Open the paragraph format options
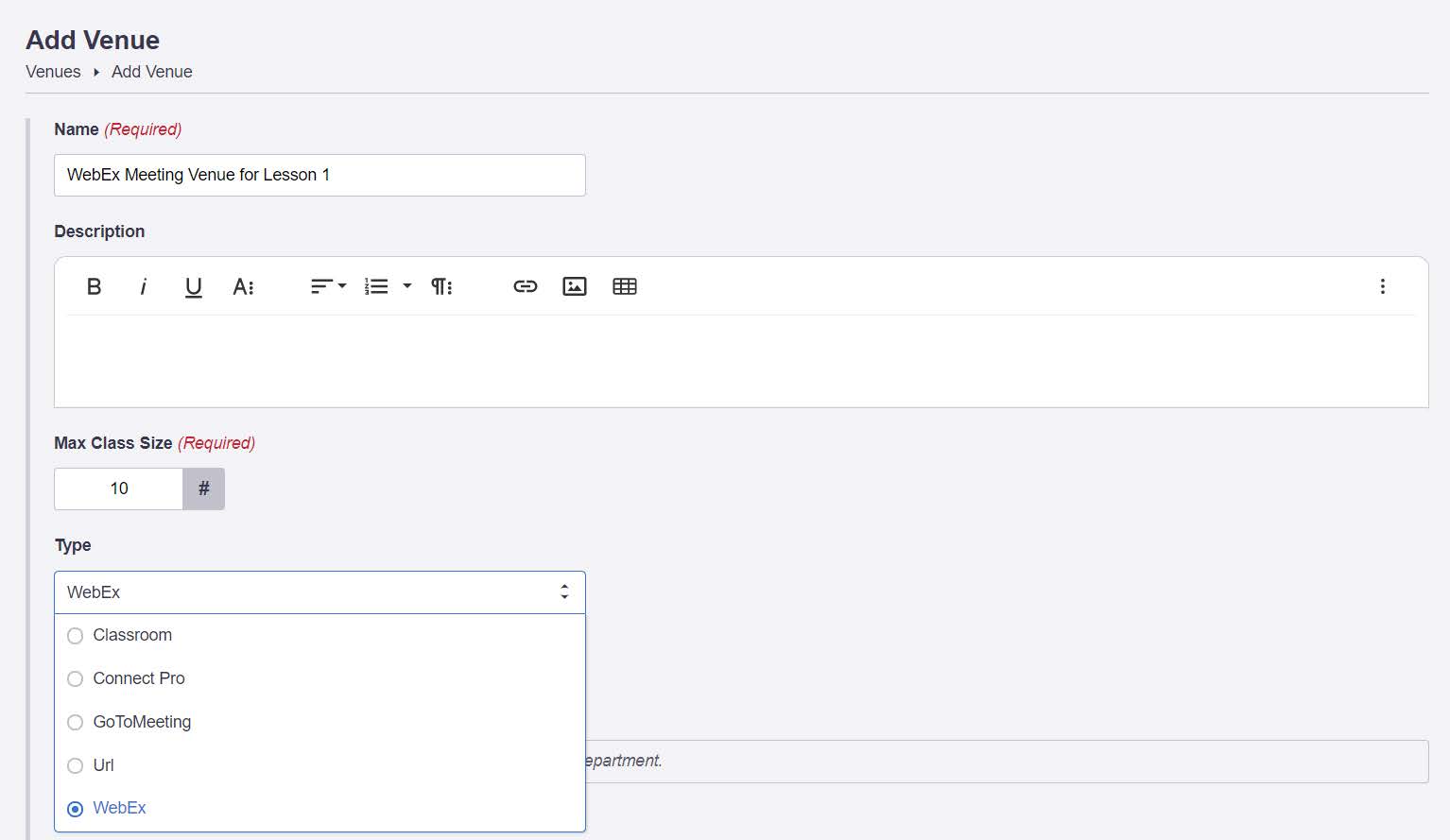1450x840 pixels. click(x=441, y=286)
